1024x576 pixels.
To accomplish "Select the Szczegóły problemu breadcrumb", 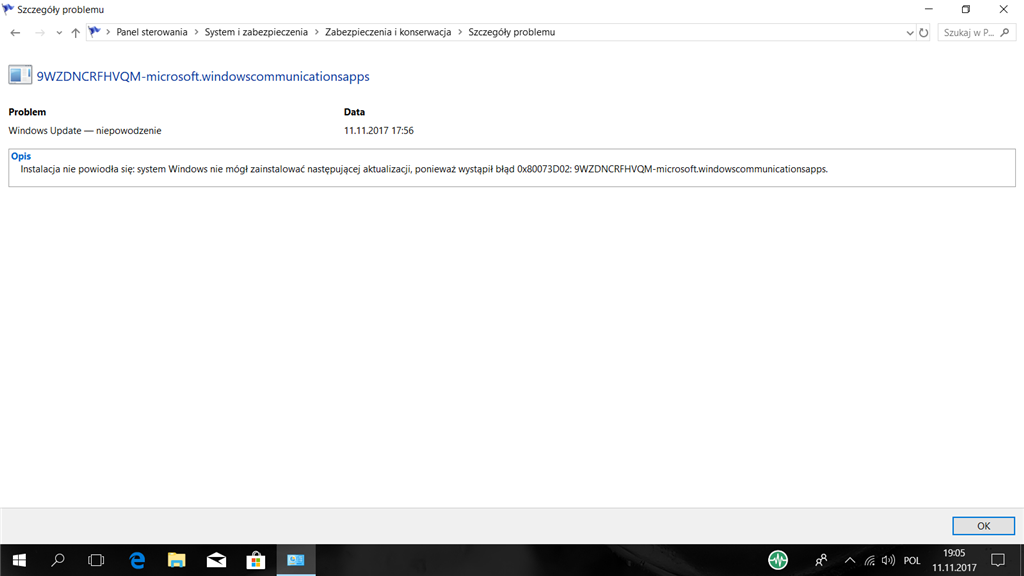I will point(511,32).
